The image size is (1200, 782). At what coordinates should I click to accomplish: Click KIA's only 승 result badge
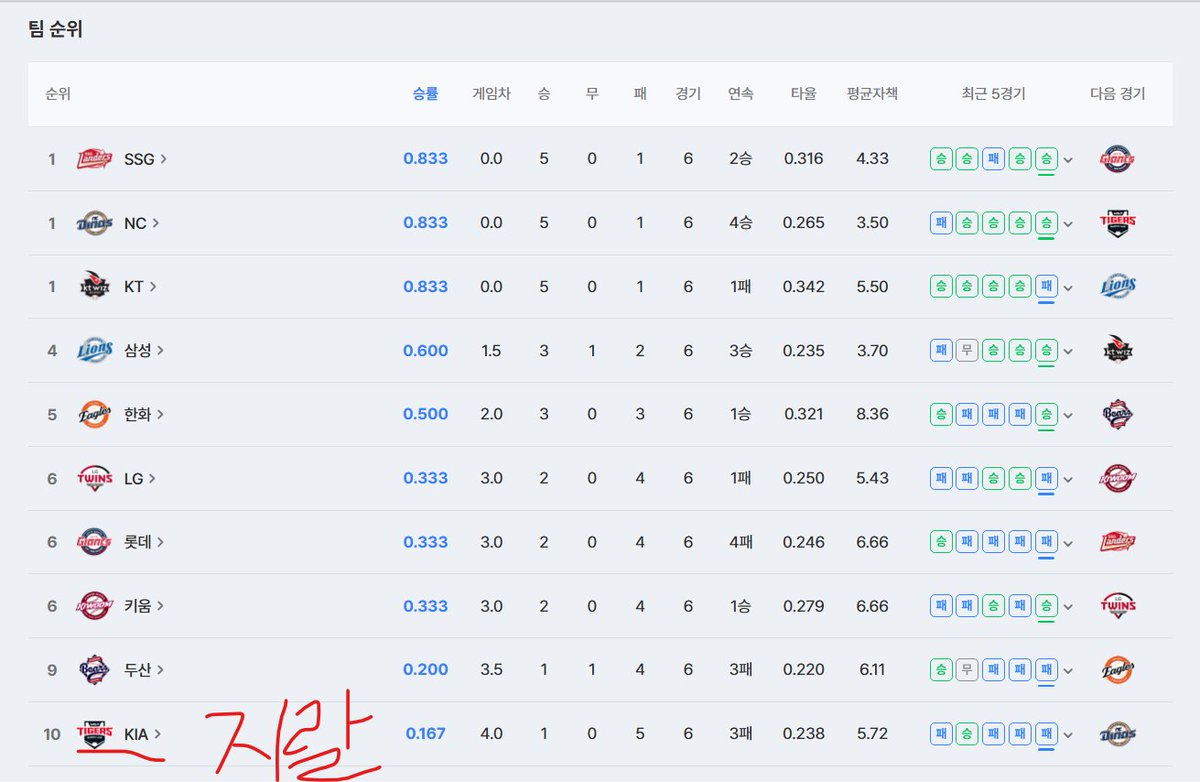click(x=966, y=734)
